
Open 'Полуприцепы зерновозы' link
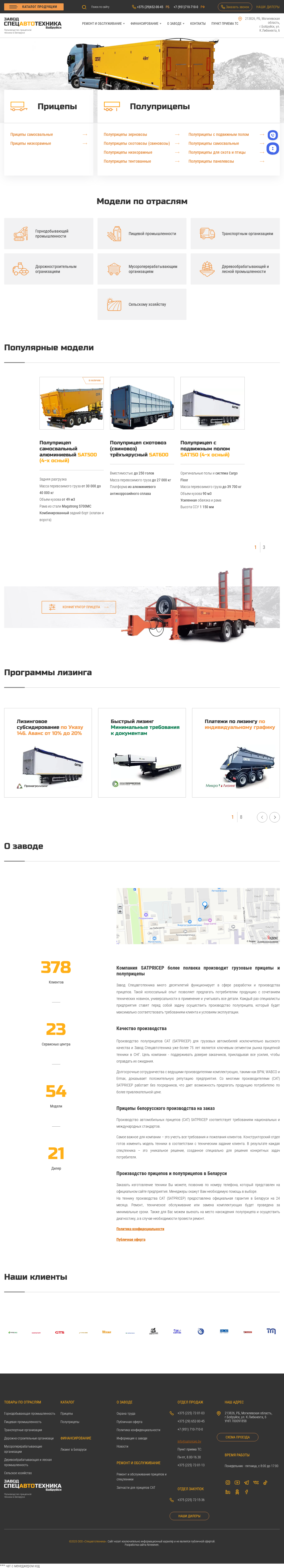[x=125, y=135]
